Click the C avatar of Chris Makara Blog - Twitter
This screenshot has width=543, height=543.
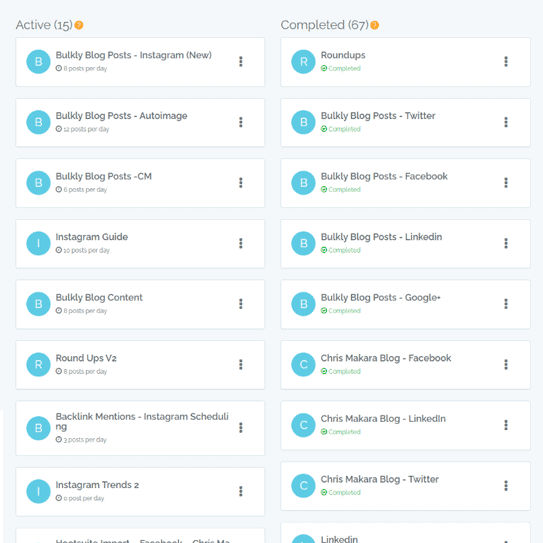tap(303, 486)
